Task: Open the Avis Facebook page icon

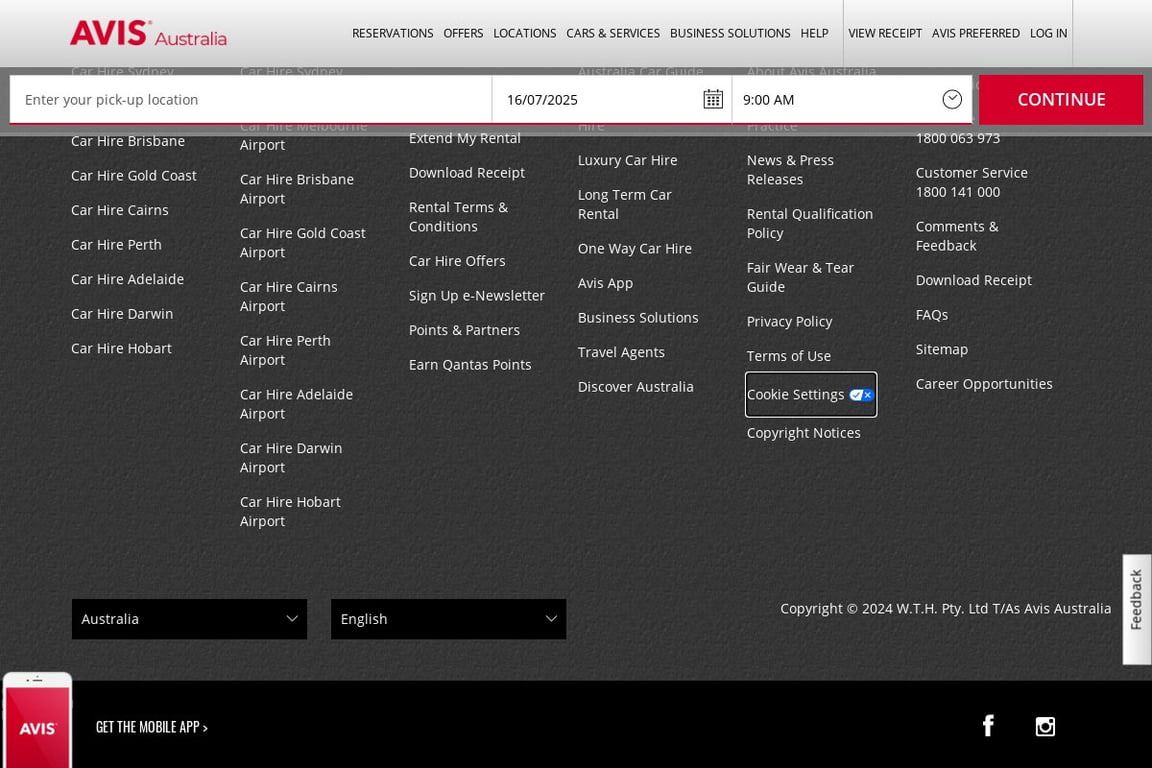Action: coord(988,726)
